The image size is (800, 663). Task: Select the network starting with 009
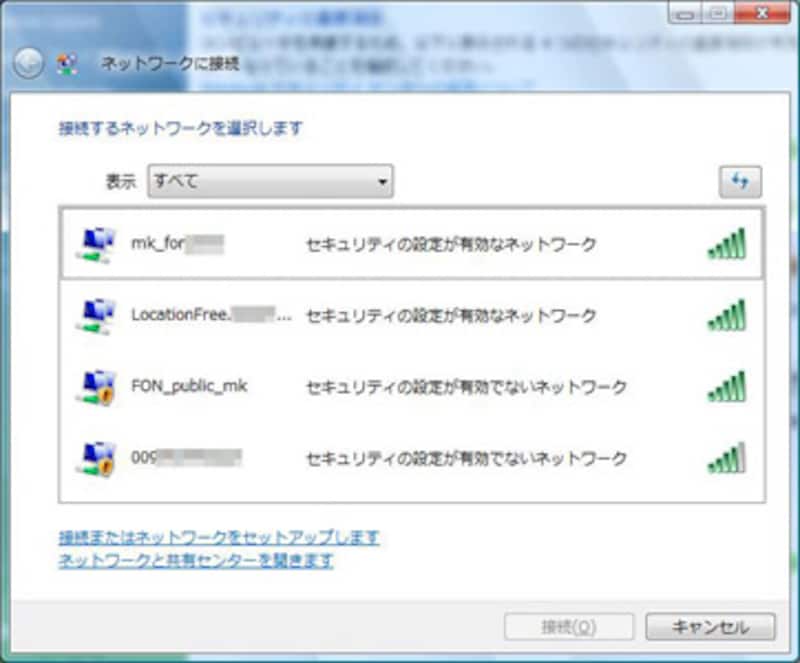(186, 457)
